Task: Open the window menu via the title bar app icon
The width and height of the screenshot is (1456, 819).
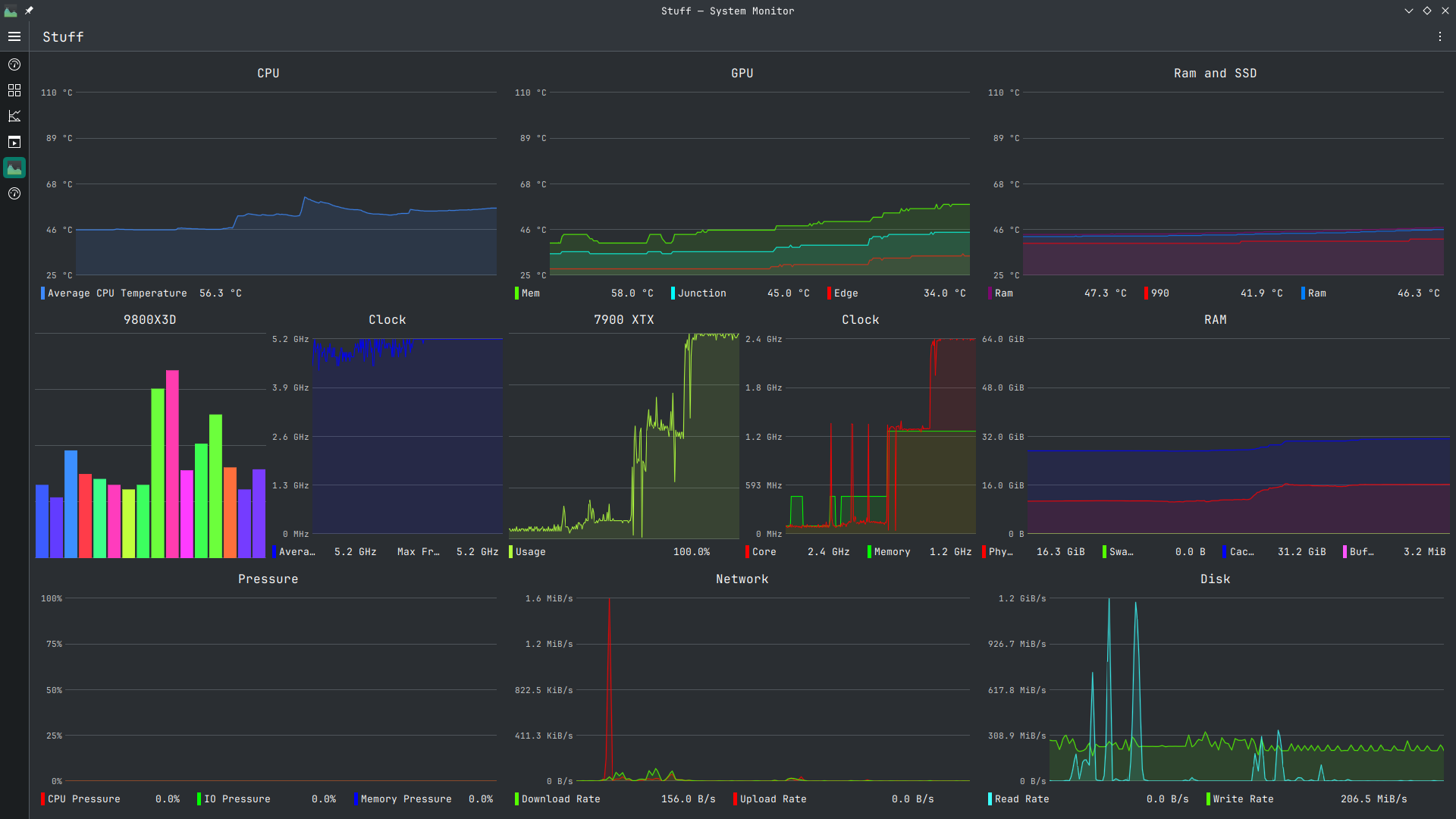Action: (11, 11)
